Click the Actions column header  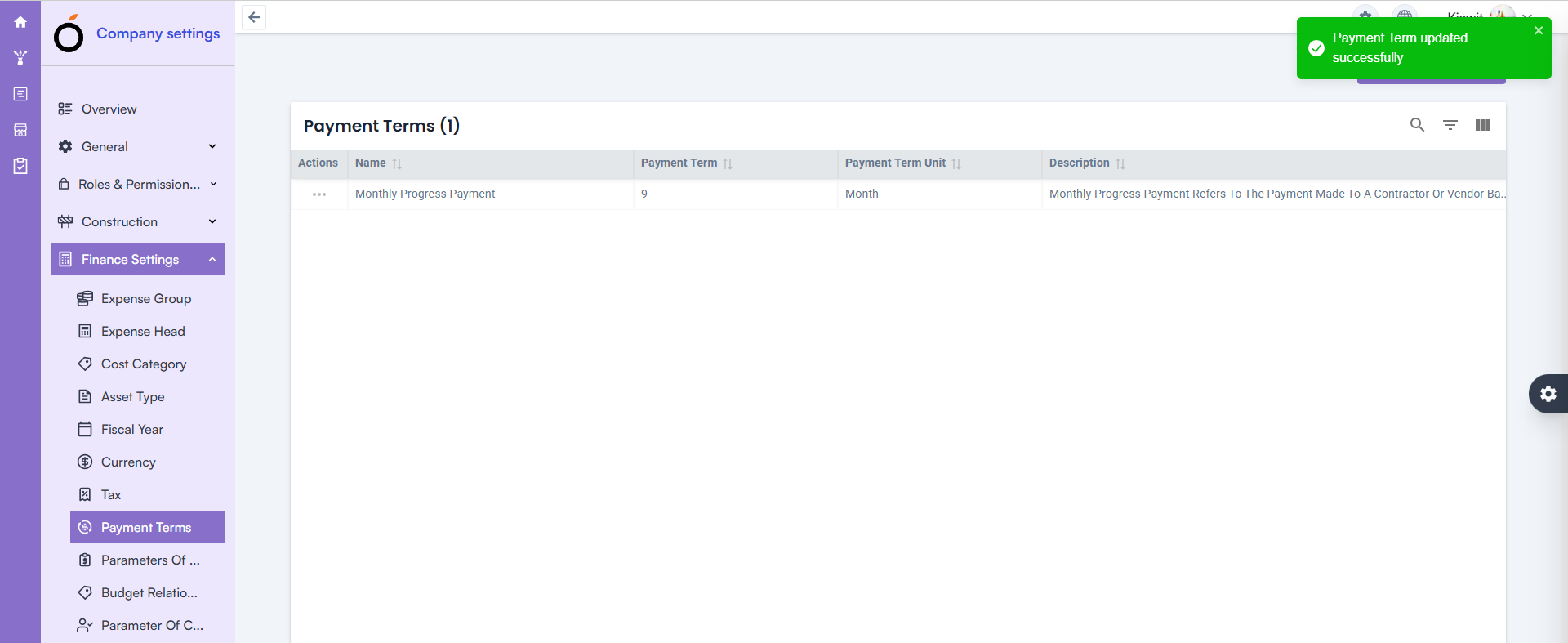(x=318, y=163)
